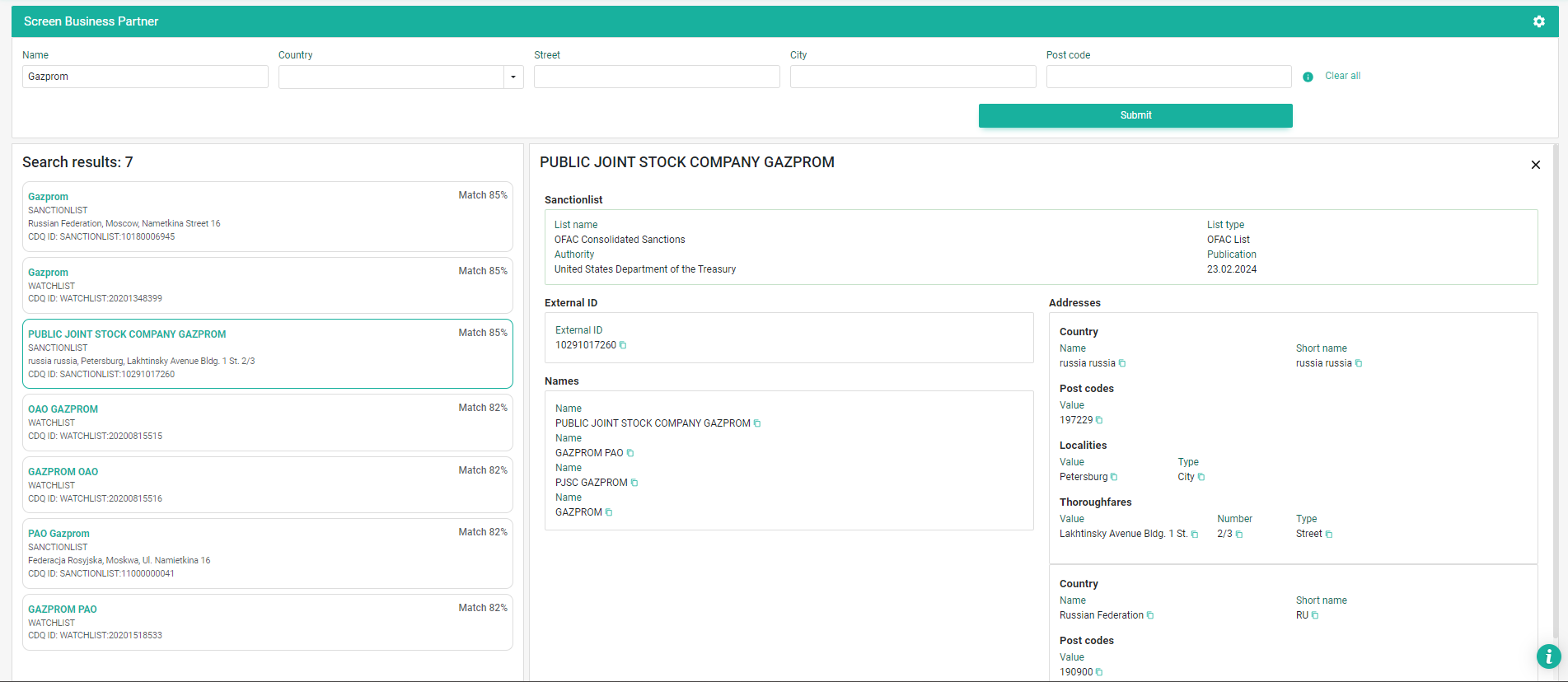The width and height of the screenshot is (1568, 682).
Task: Open Gazprom WATCHLIST:20201348399 result
Action: pos(268,285)
